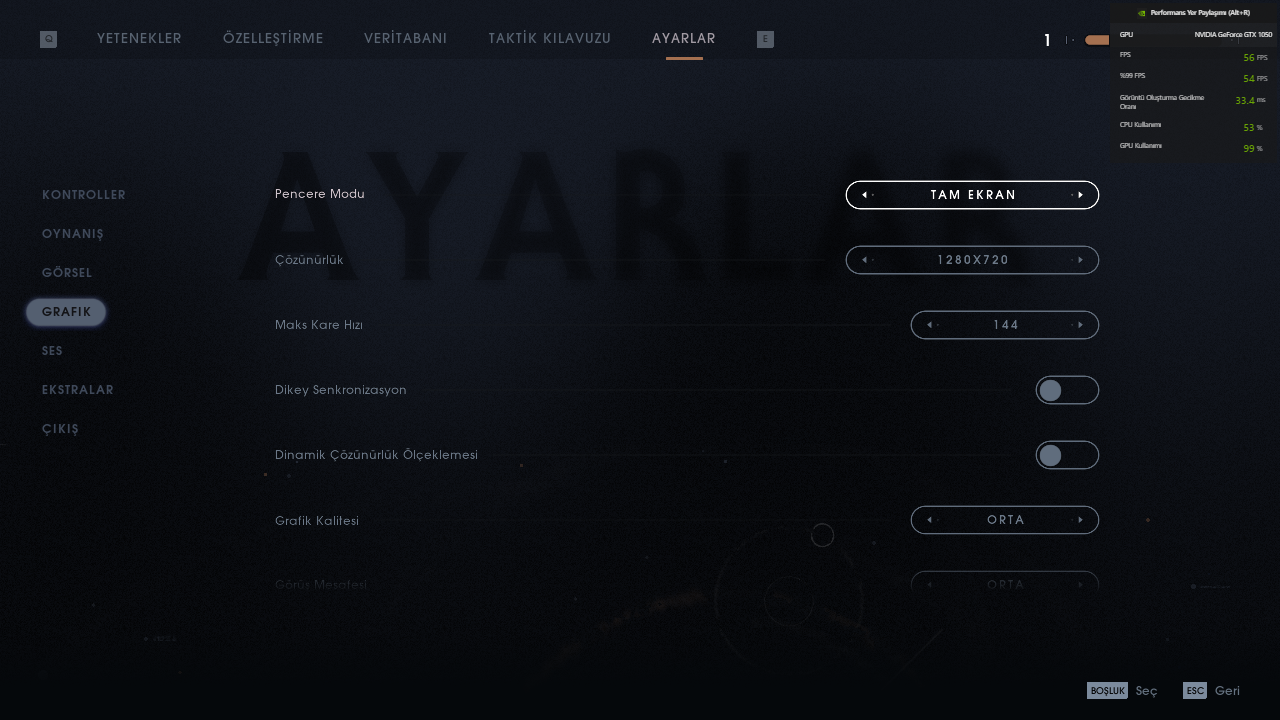1280x720 pixels.
Task: Click right arrow on Pencere Modu selector
Action: point(1080,195)
